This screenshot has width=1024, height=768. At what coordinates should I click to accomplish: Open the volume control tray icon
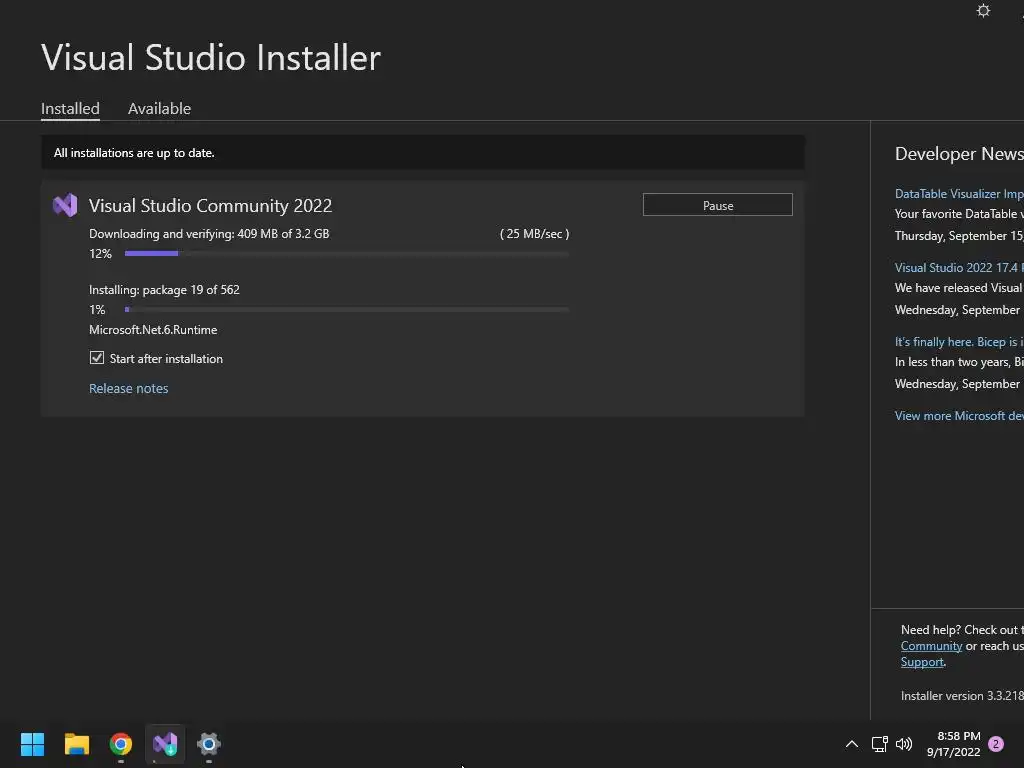point(904,744)
